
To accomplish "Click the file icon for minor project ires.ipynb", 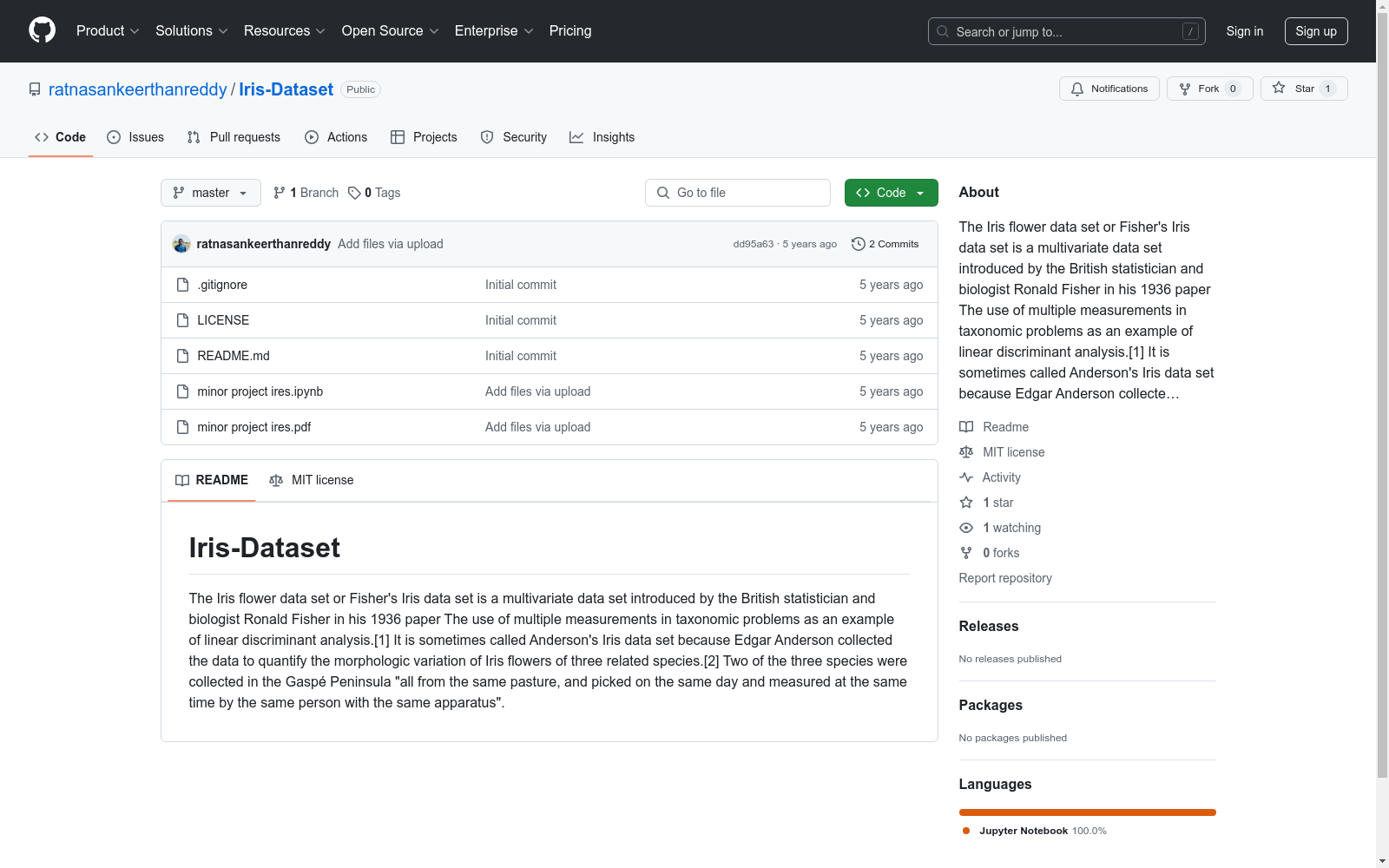I will 182,391.
